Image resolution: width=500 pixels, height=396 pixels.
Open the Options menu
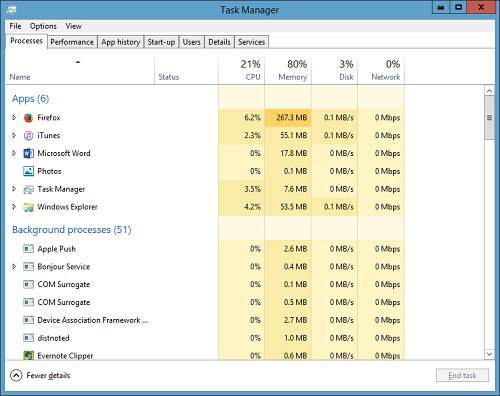pyautogui.click(x=43, y=26)
